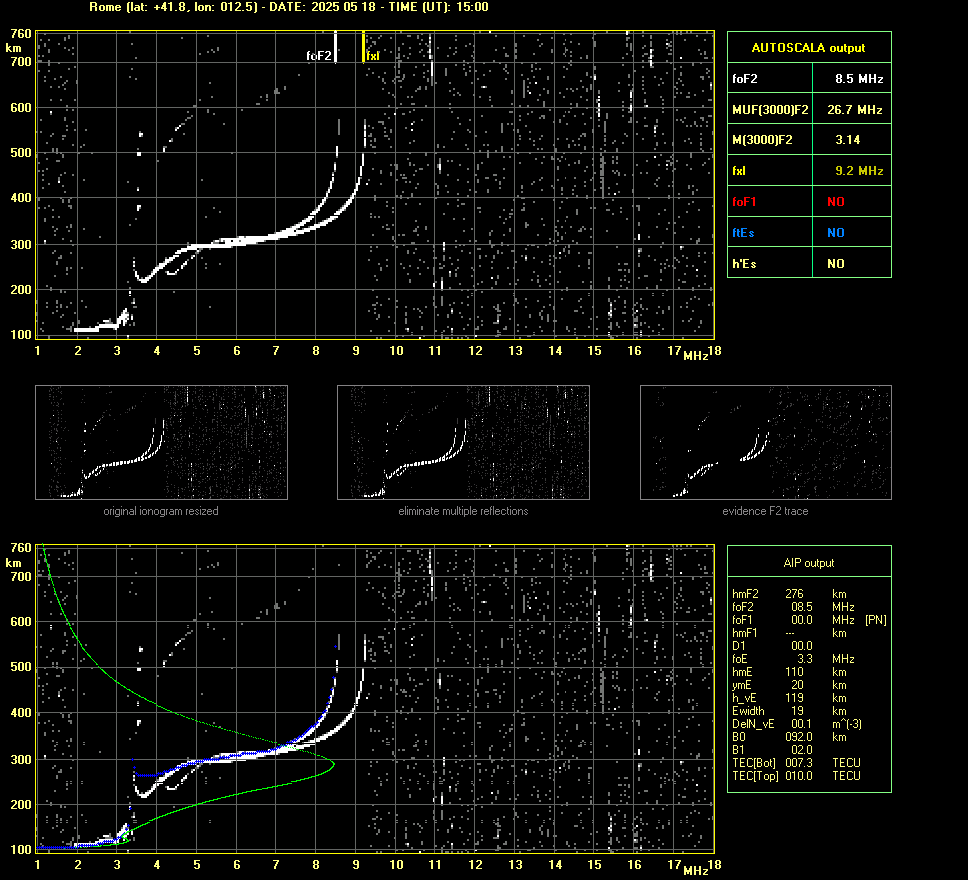Click the TEC[Top] 010.0 TECU row

796,775
